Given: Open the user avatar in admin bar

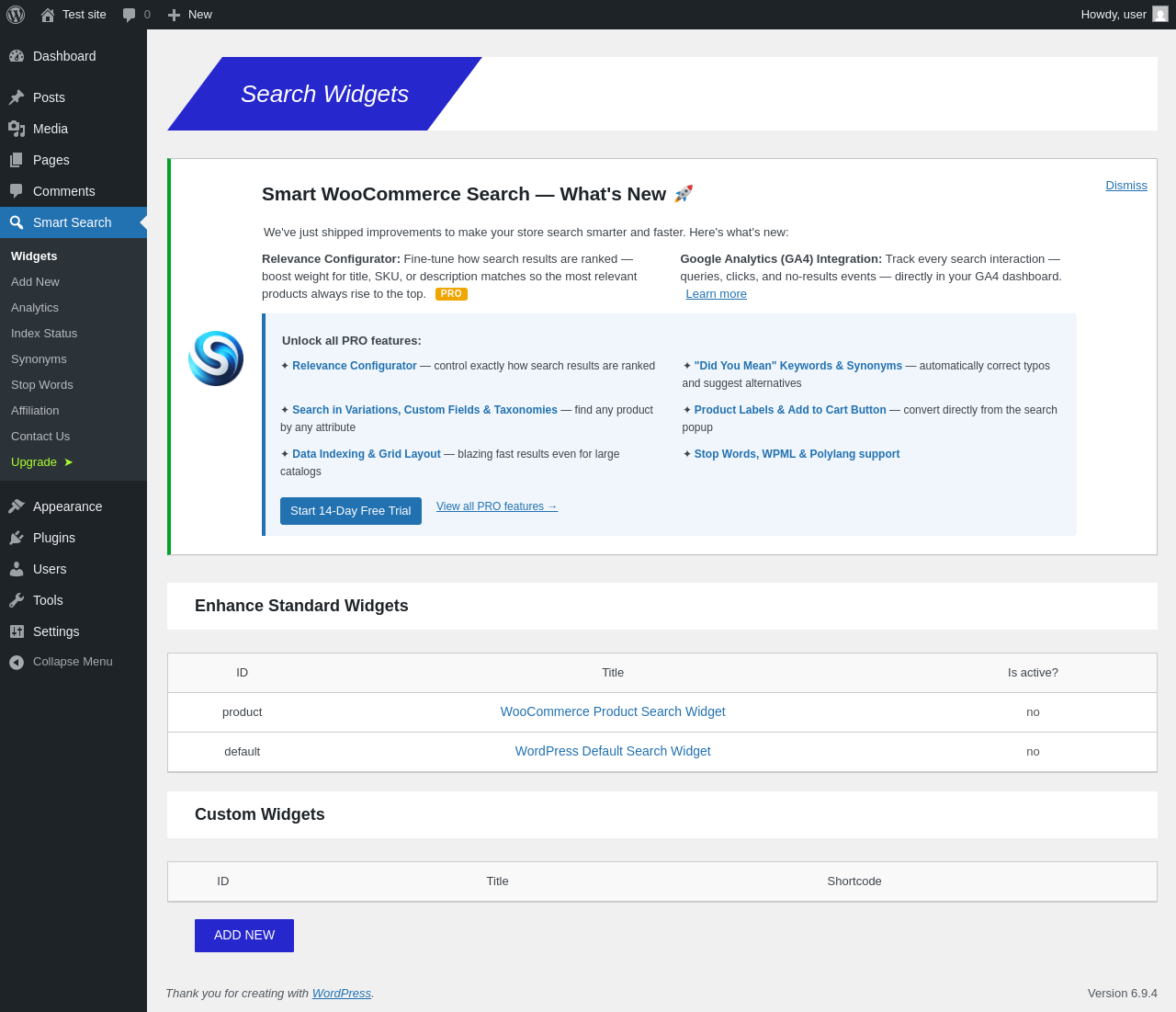Looking at the screenshot, I should 1160,14.
